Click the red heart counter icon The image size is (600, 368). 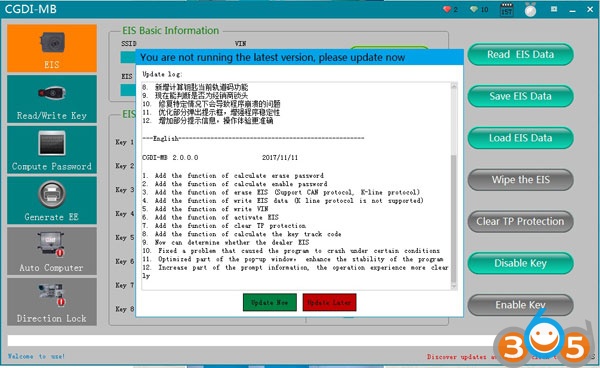point(447,9)
